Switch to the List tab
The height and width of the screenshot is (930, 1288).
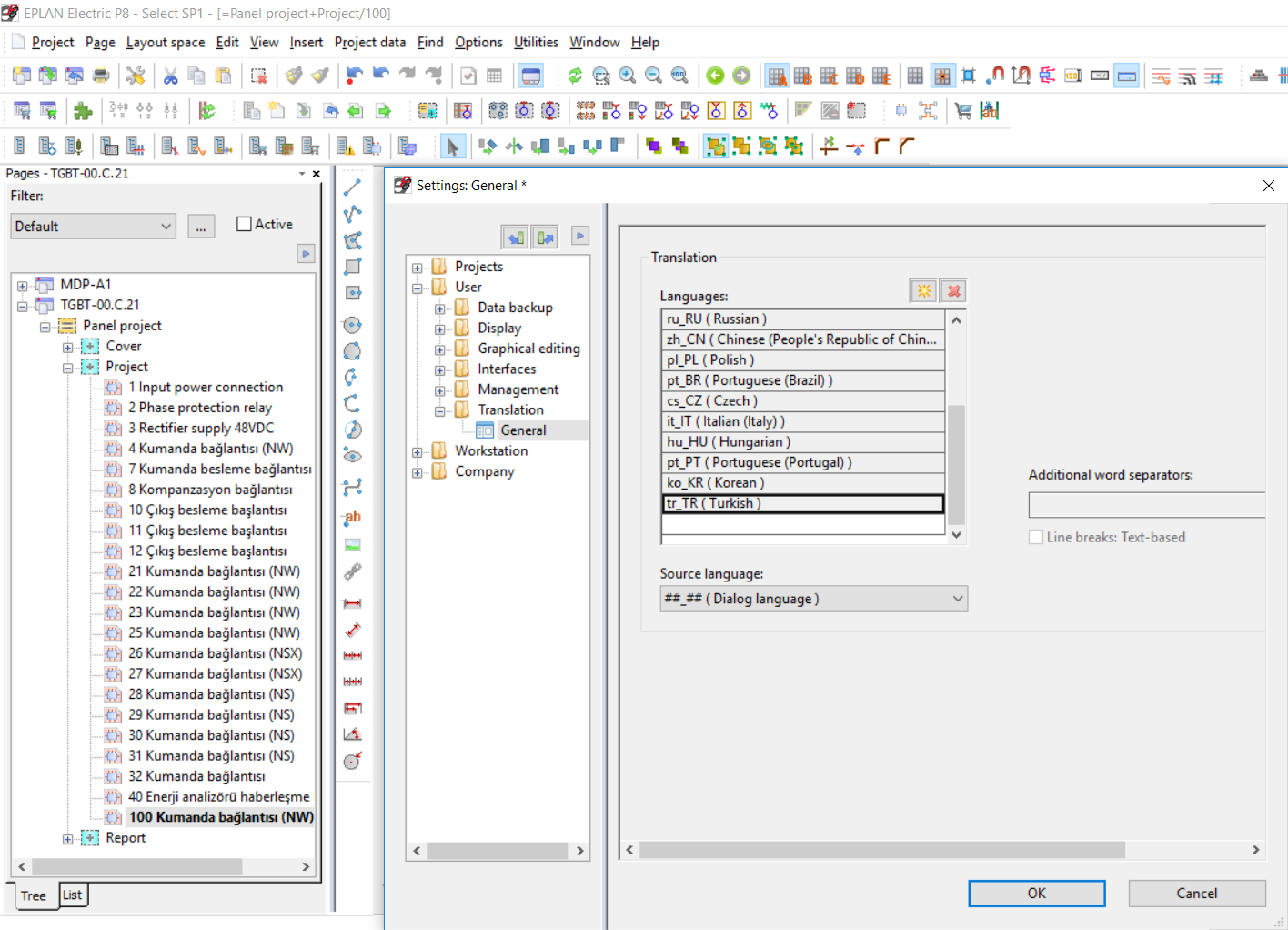click(72, 895)
